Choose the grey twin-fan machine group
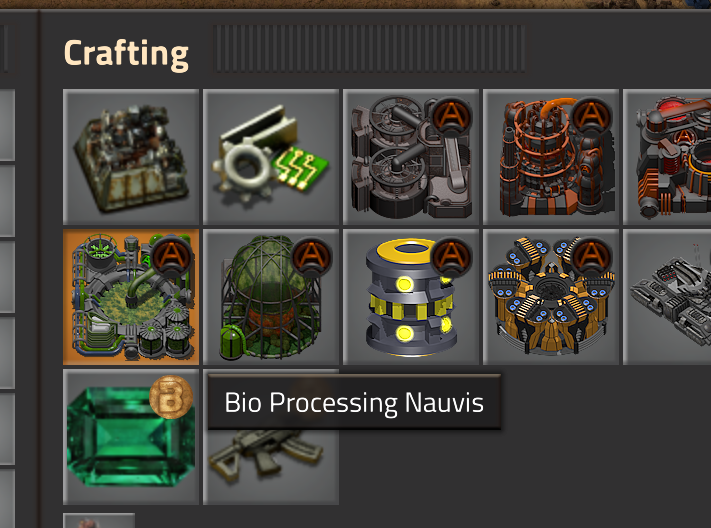The image size is (711, 528). [411, 157]
